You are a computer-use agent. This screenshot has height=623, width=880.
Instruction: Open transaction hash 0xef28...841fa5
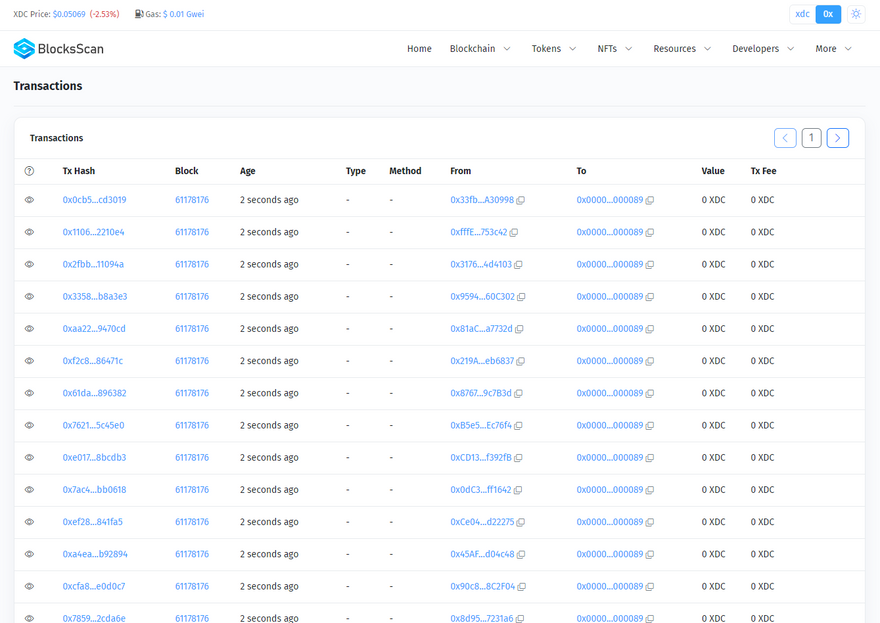(x=93, y=522)
